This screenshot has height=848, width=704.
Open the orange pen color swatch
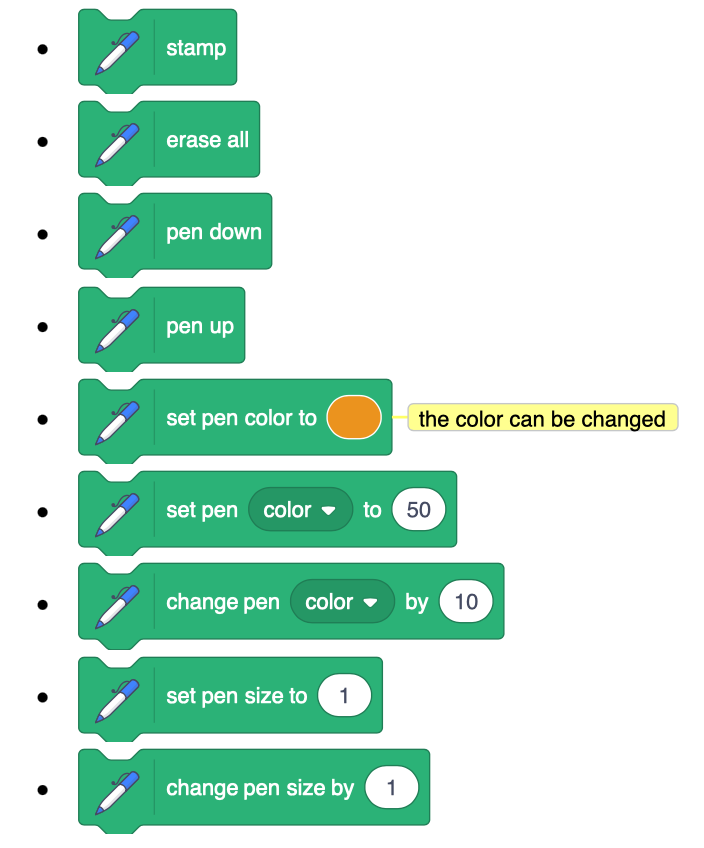pos(354,417)
